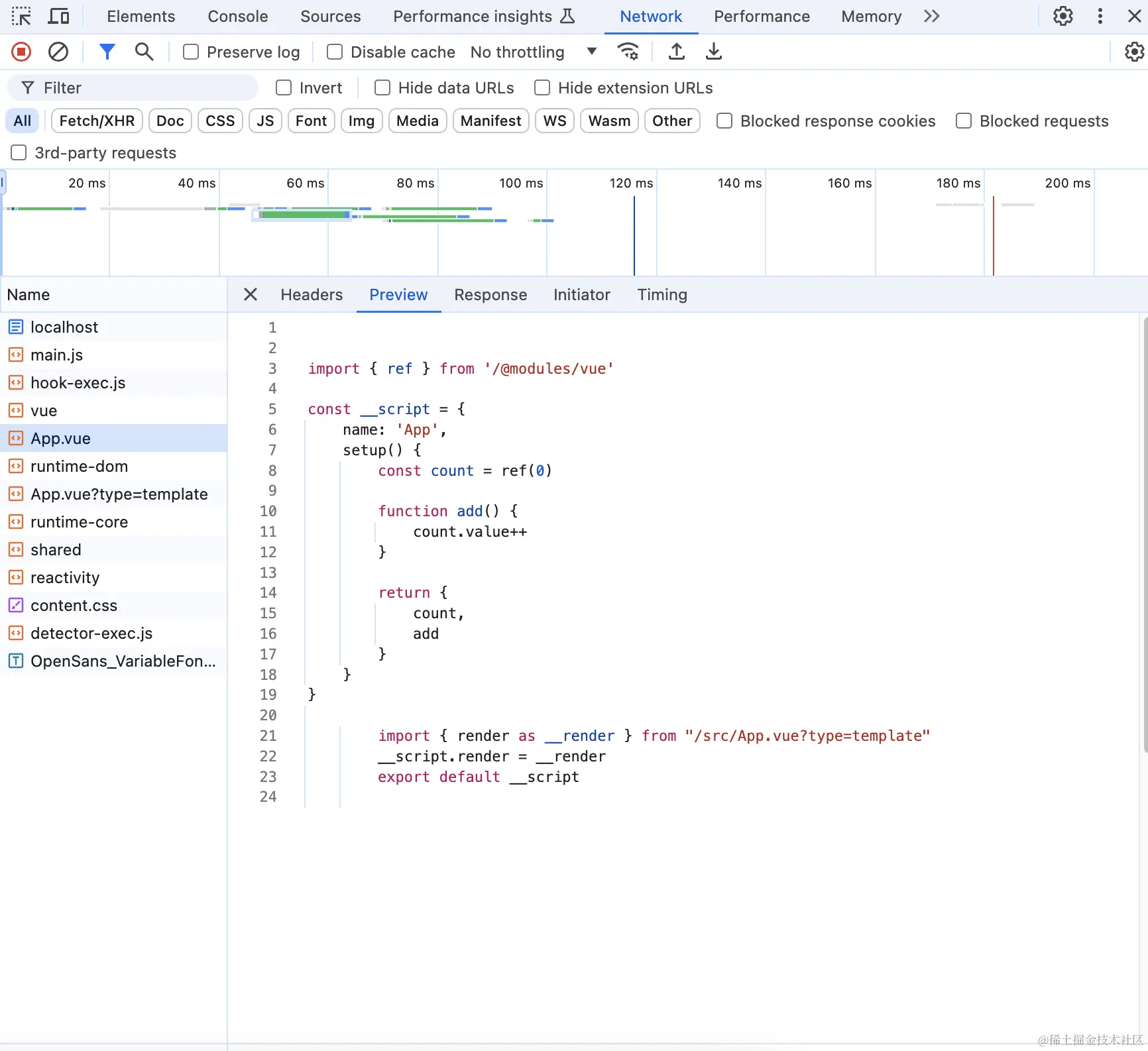Open network conditions Wi-Fi icon
The width and height of the screenshot is (1148, 1051).
tap(628, 52)
